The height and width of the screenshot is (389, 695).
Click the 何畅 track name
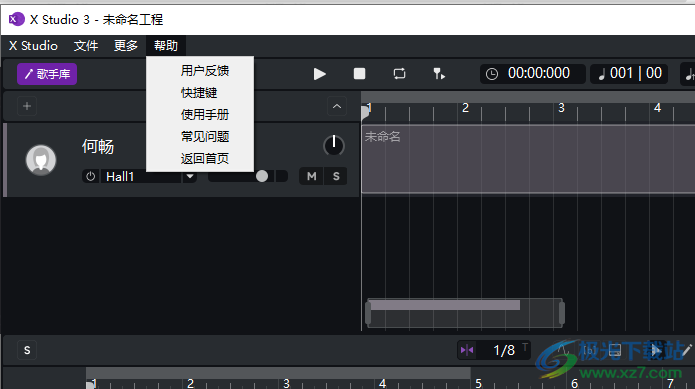click(x=98, y=147)
